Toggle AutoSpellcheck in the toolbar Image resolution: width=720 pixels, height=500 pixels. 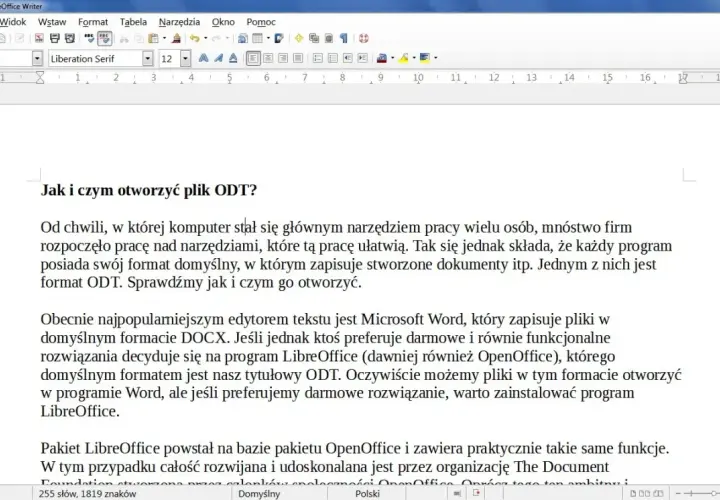tap(105, 38)
